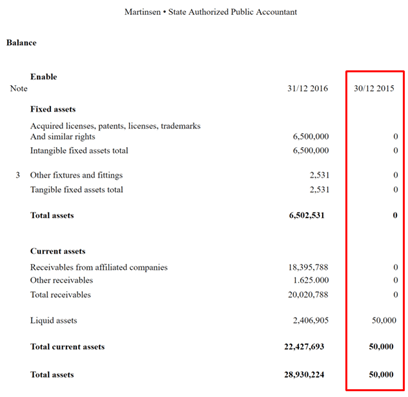Select the "31/12 2016" column header
The width and height of the screenshot is (408, 397).
(x=308, y=88)
